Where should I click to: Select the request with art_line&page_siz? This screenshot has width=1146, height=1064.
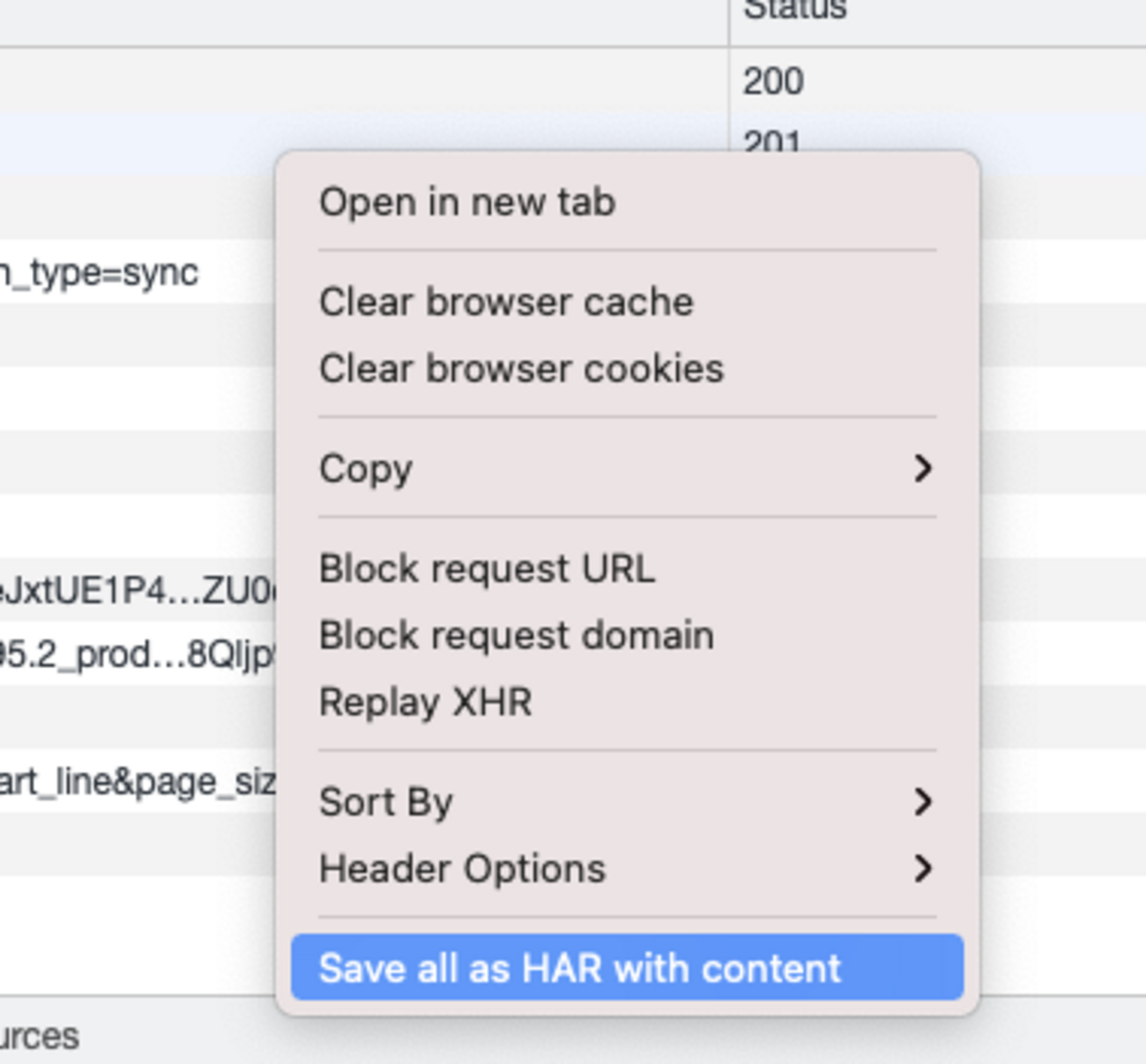[138, 781]
